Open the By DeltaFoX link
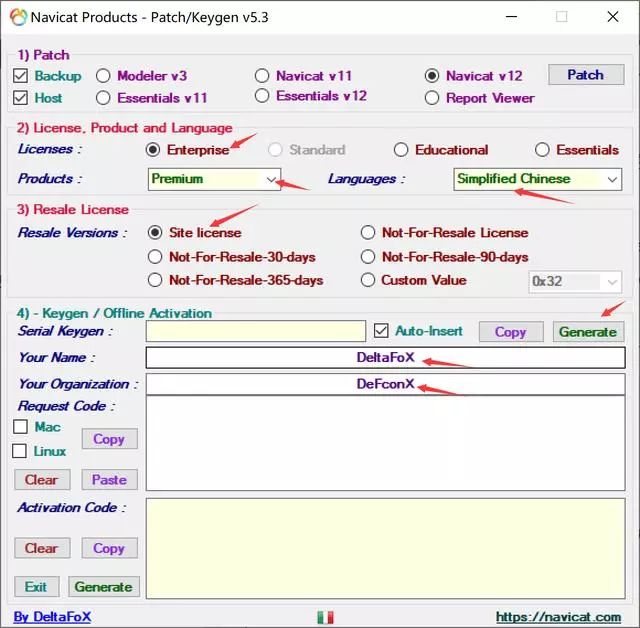The width and height of the screenshot is (640, 628). 52,617
